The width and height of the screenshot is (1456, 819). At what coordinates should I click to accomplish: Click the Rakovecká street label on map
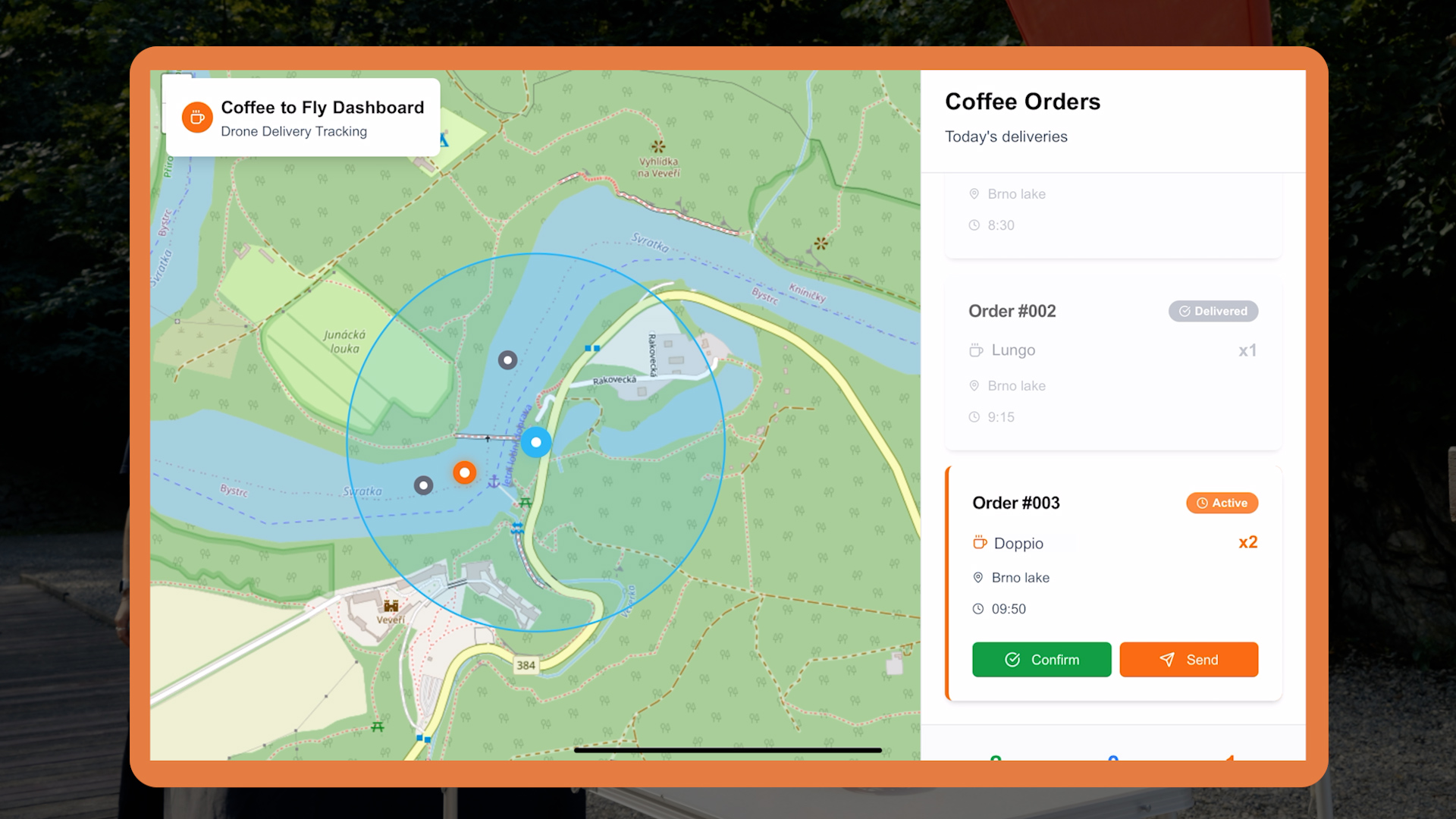coord(614,380)
